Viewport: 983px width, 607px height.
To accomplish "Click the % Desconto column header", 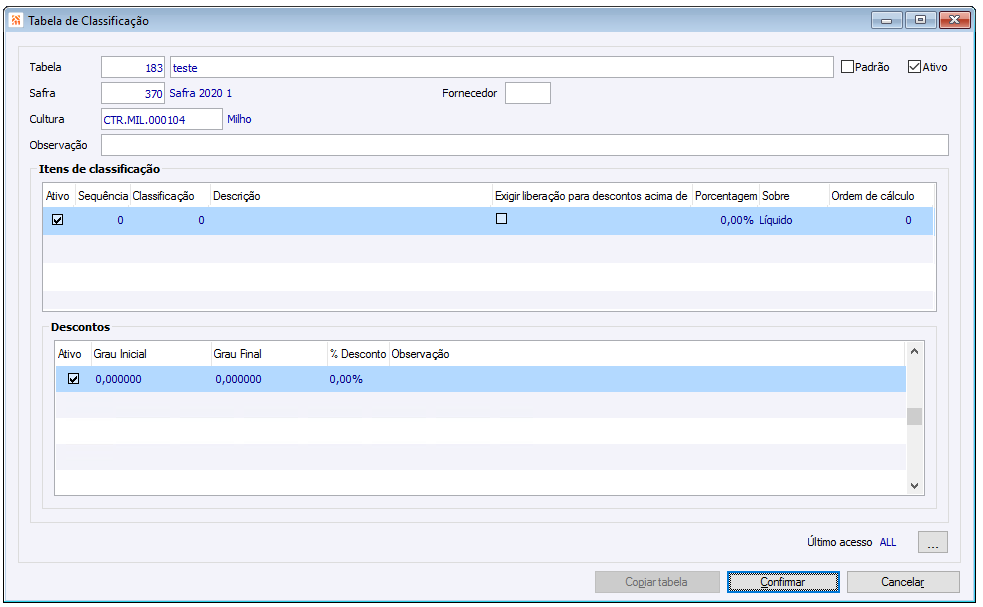I will (x=358, y=354).
